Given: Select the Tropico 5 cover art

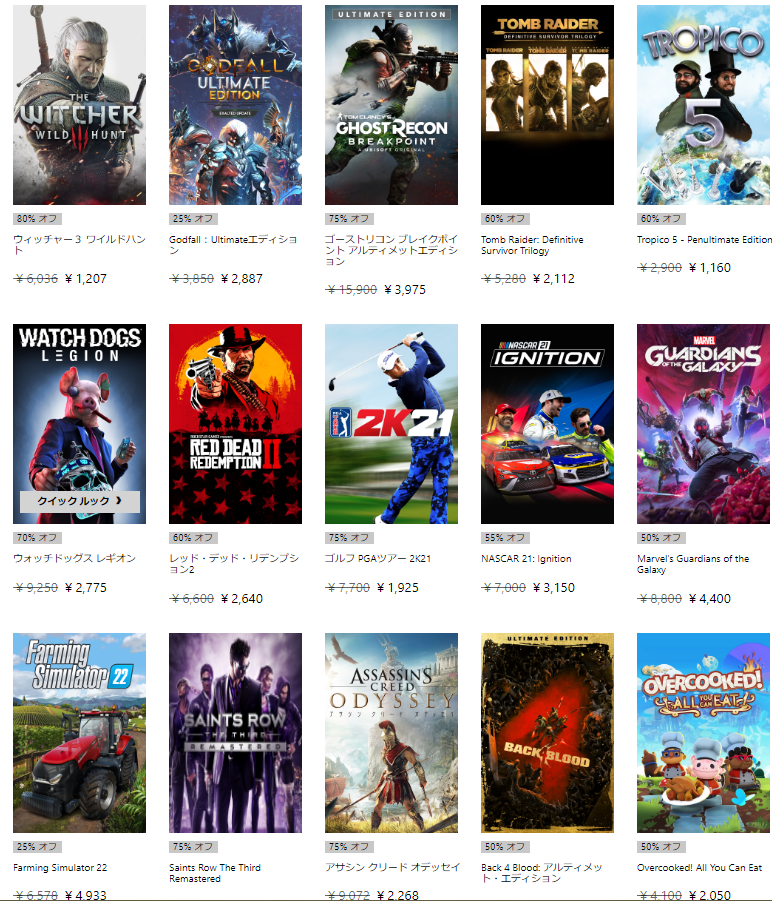Looking at the screenshot, I should point(704,105).
